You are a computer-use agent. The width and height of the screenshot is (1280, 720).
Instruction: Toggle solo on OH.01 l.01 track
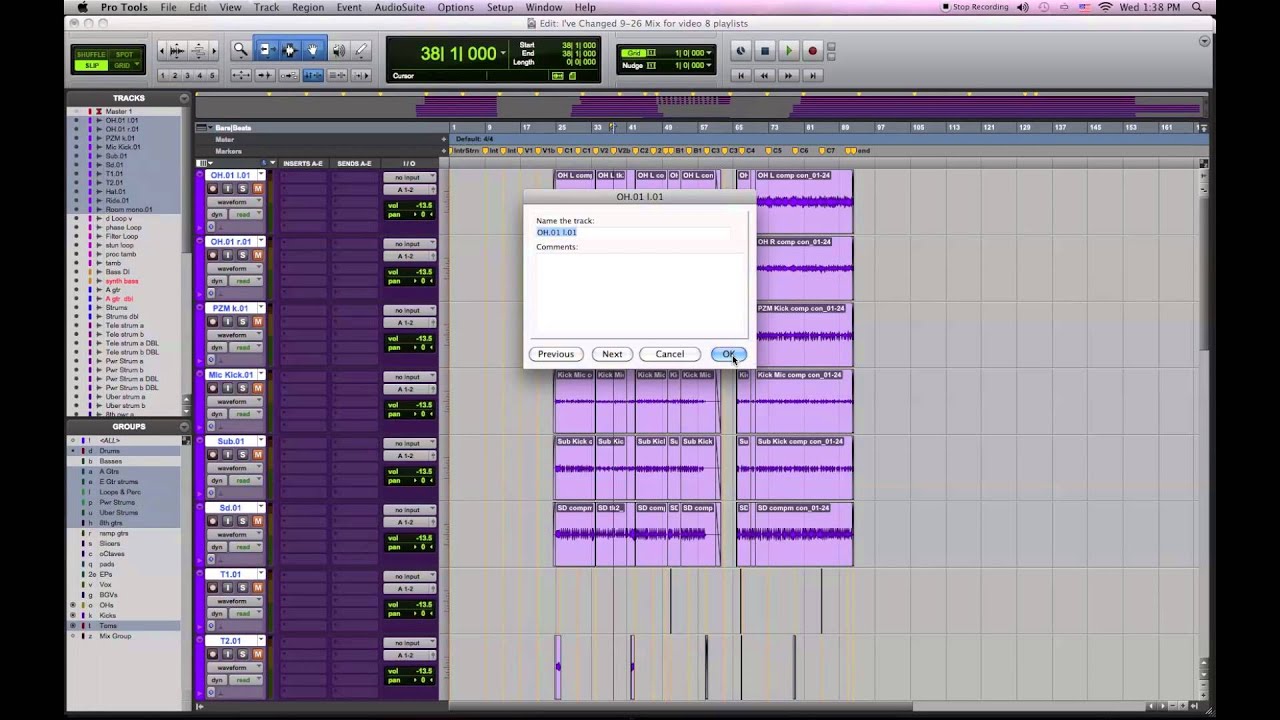coord(242,188)
